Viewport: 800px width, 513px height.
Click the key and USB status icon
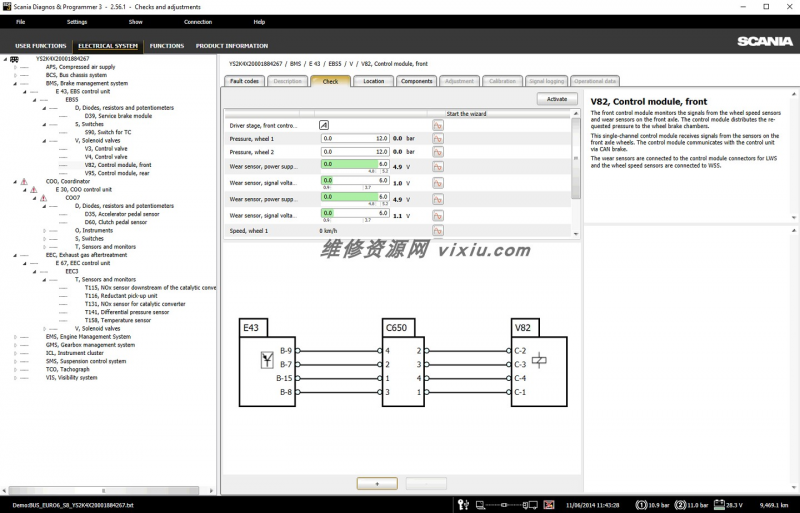(463, 505)
